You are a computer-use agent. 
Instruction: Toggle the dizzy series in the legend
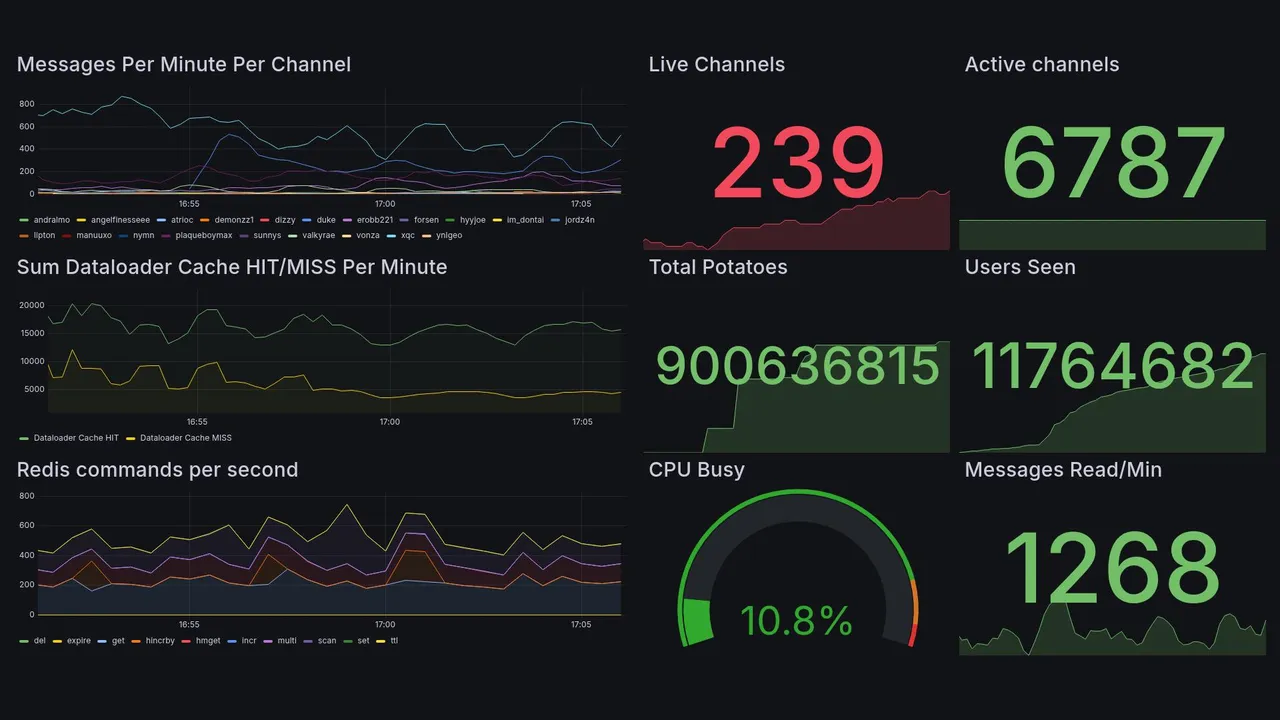284,220
